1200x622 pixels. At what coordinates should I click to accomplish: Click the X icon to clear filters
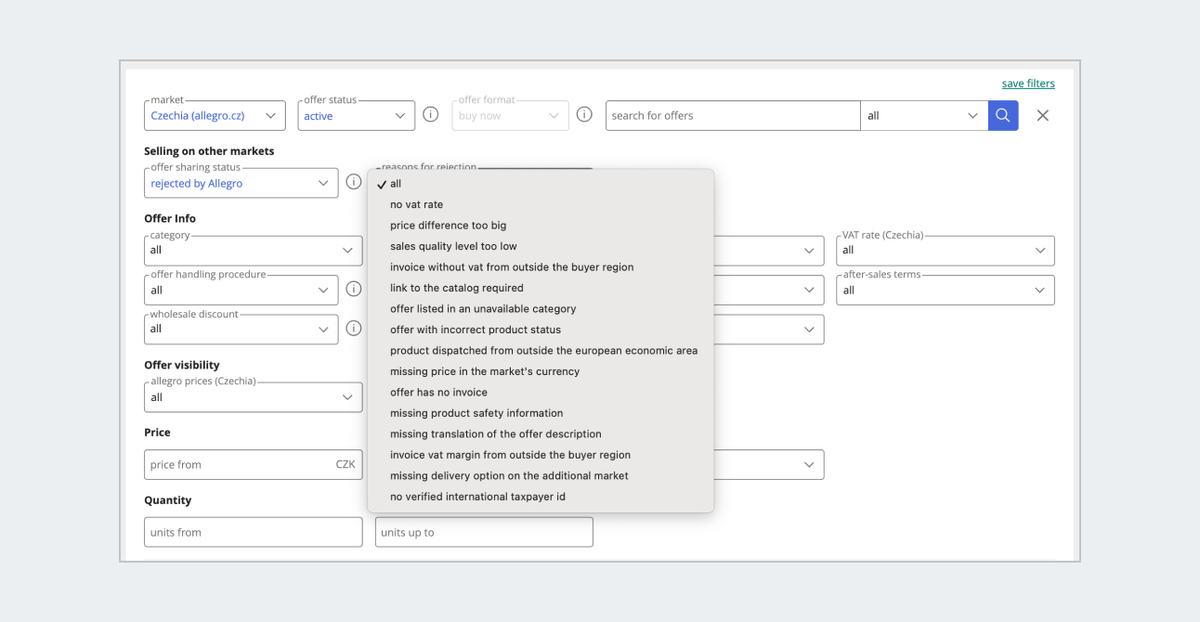tap(1042, 116)
